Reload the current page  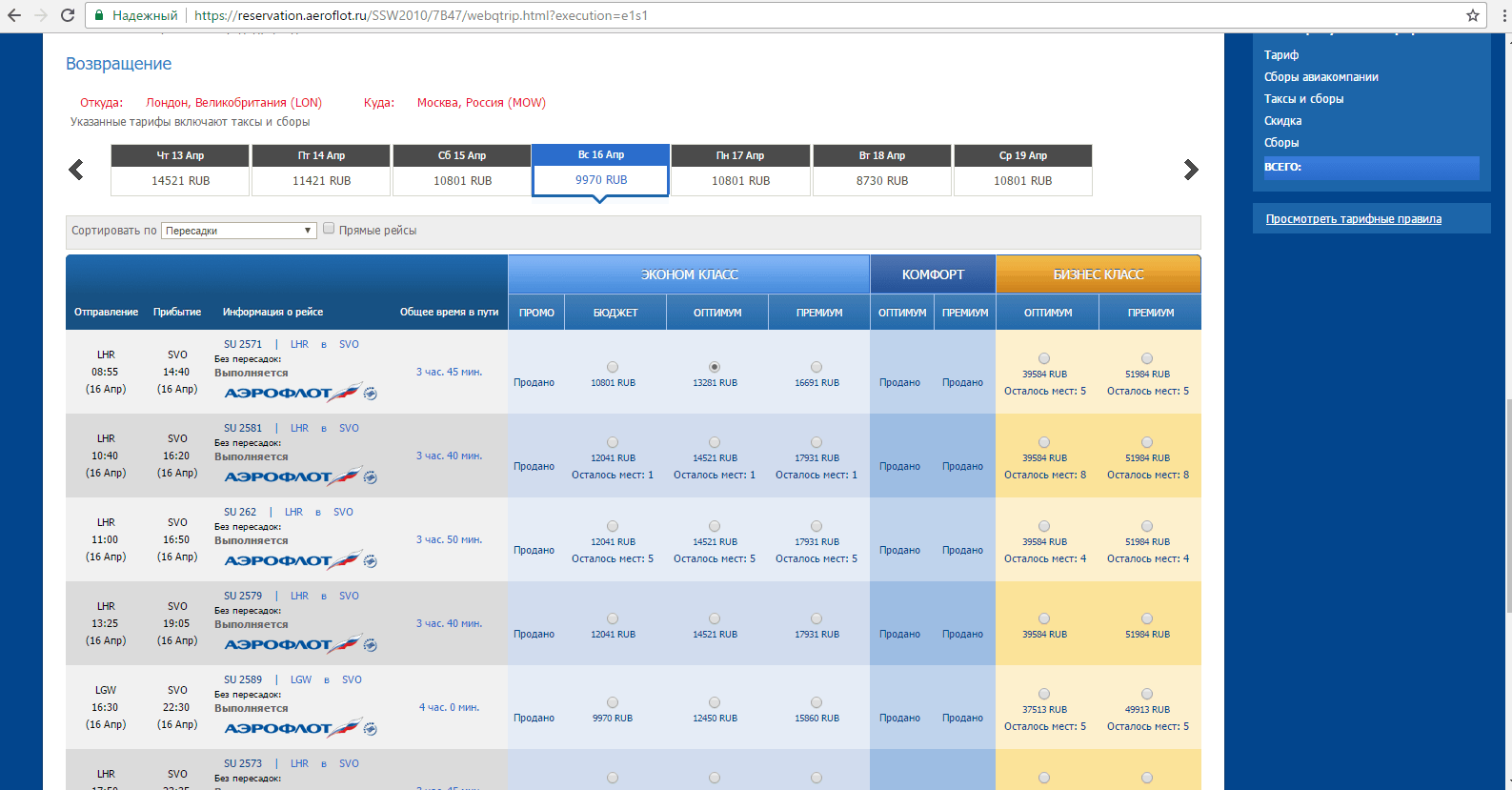click(68, 15)
